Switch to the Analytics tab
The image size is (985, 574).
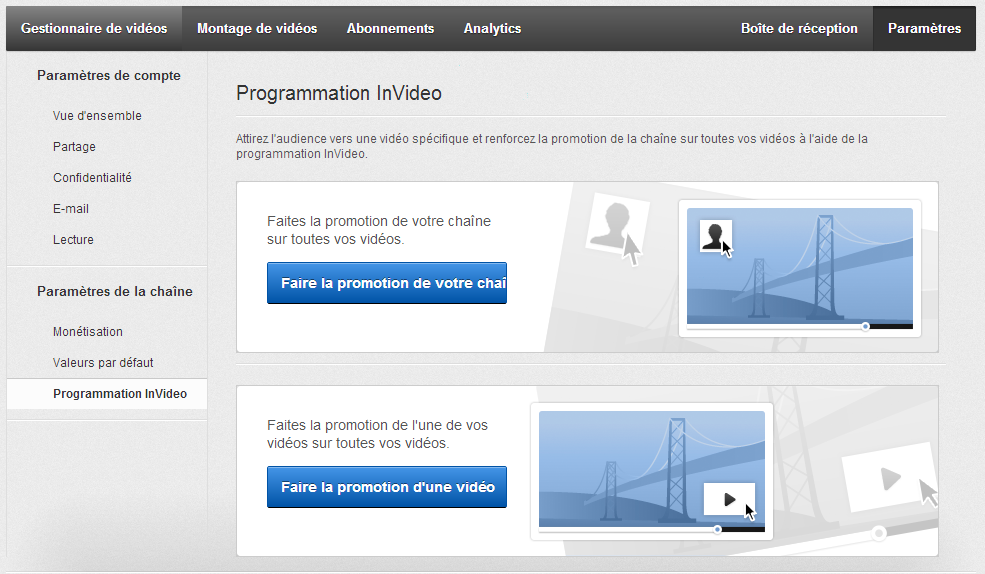[492, 28]
